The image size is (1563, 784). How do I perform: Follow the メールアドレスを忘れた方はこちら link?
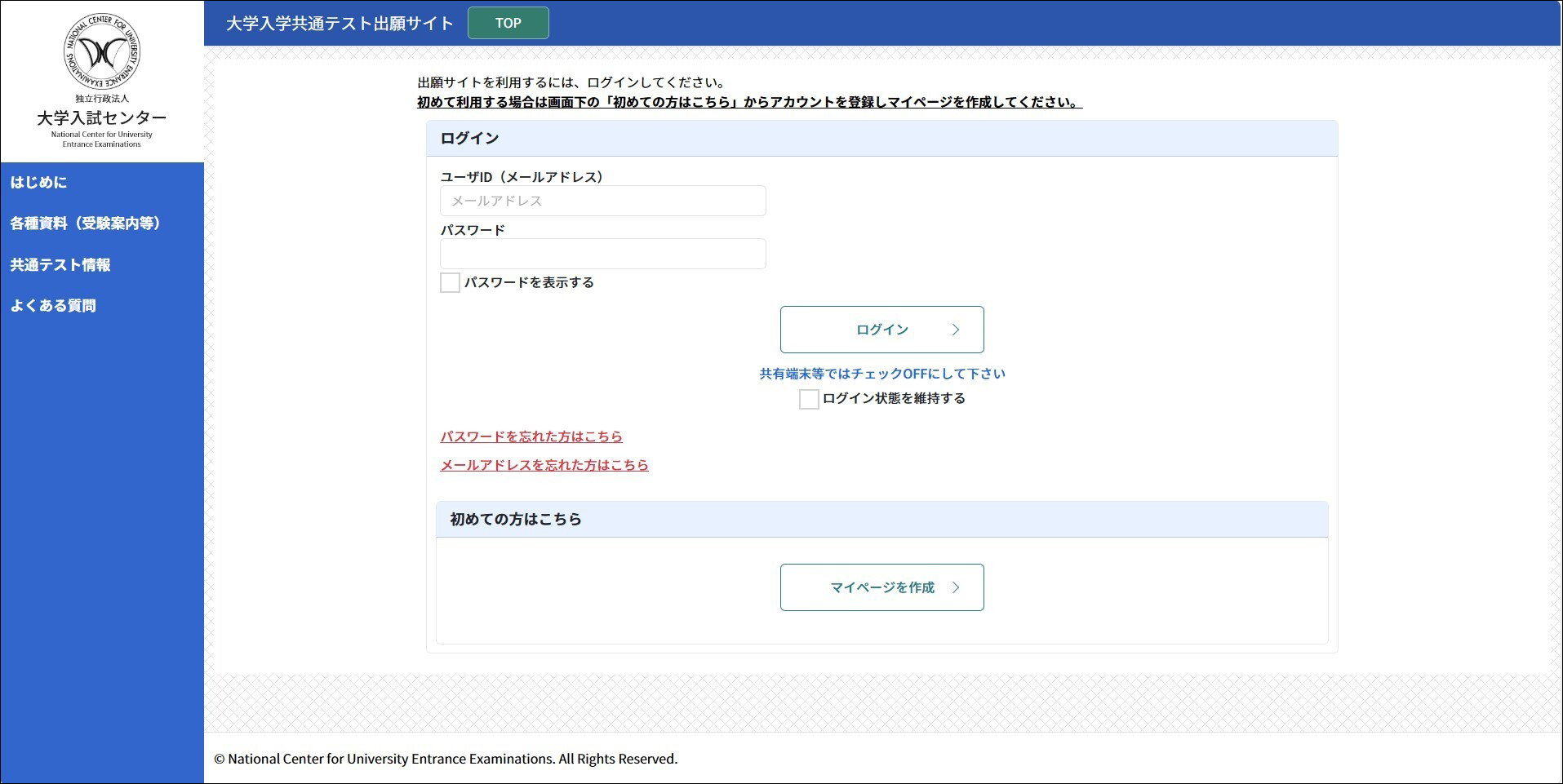pyautogui.click(x=544, y=465)
